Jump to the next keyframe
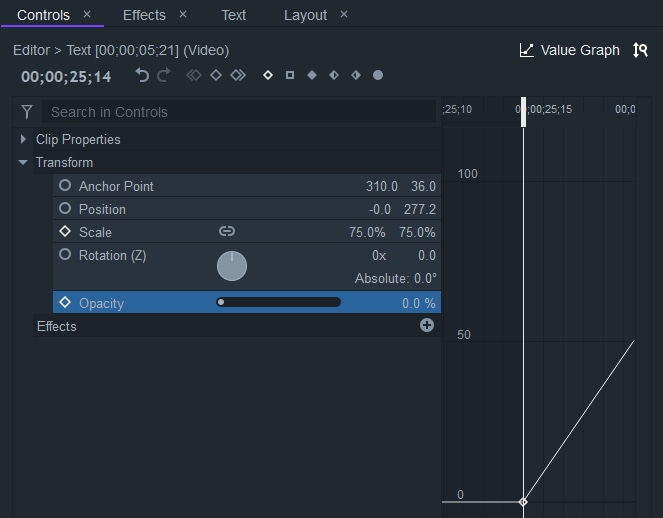 [237, 75]
